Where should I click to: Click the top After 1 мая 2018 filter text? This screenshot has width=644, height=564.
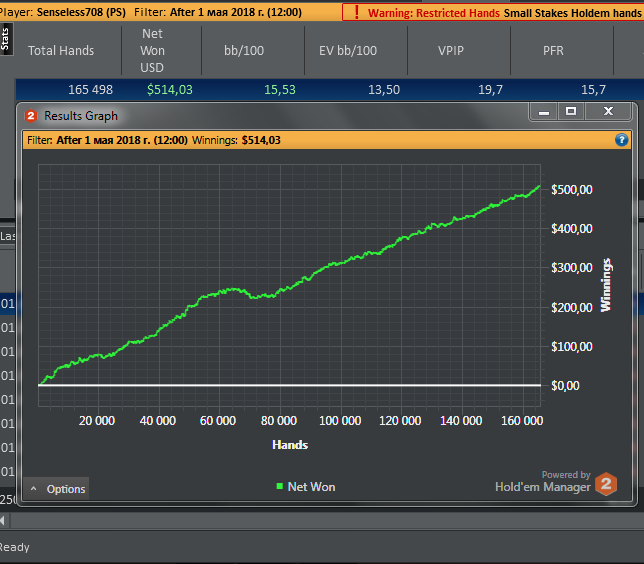[x=236, y=12]
